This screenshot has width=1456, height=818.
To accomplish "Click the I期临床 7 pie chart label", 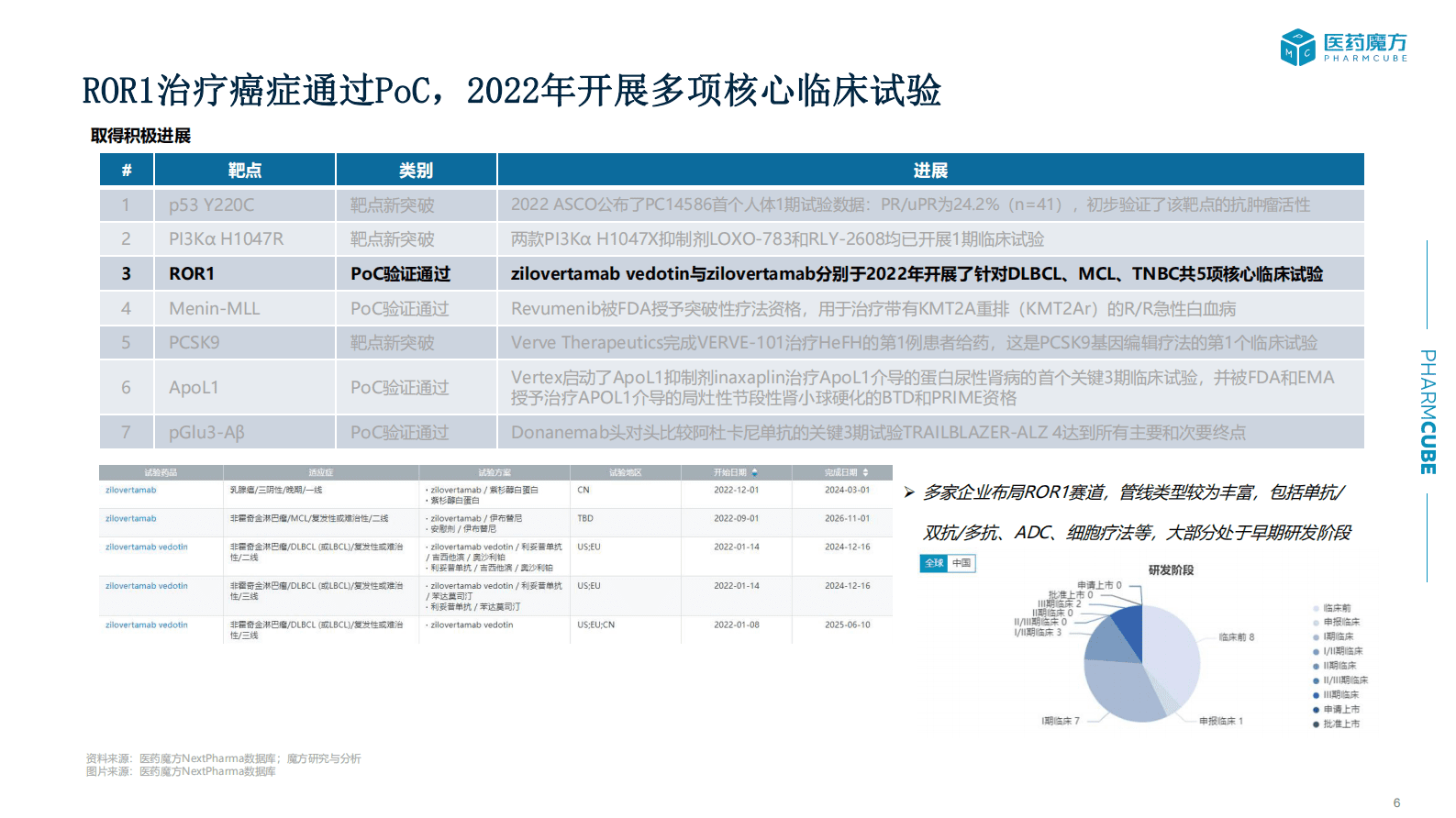I will tap(1061, 721).
